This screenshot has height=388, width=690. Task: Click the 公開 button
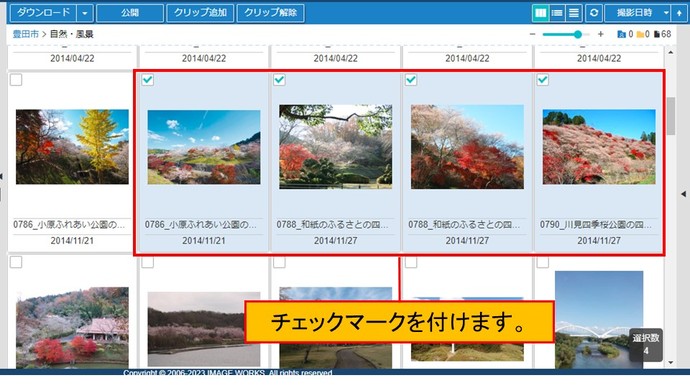[130, 13]
